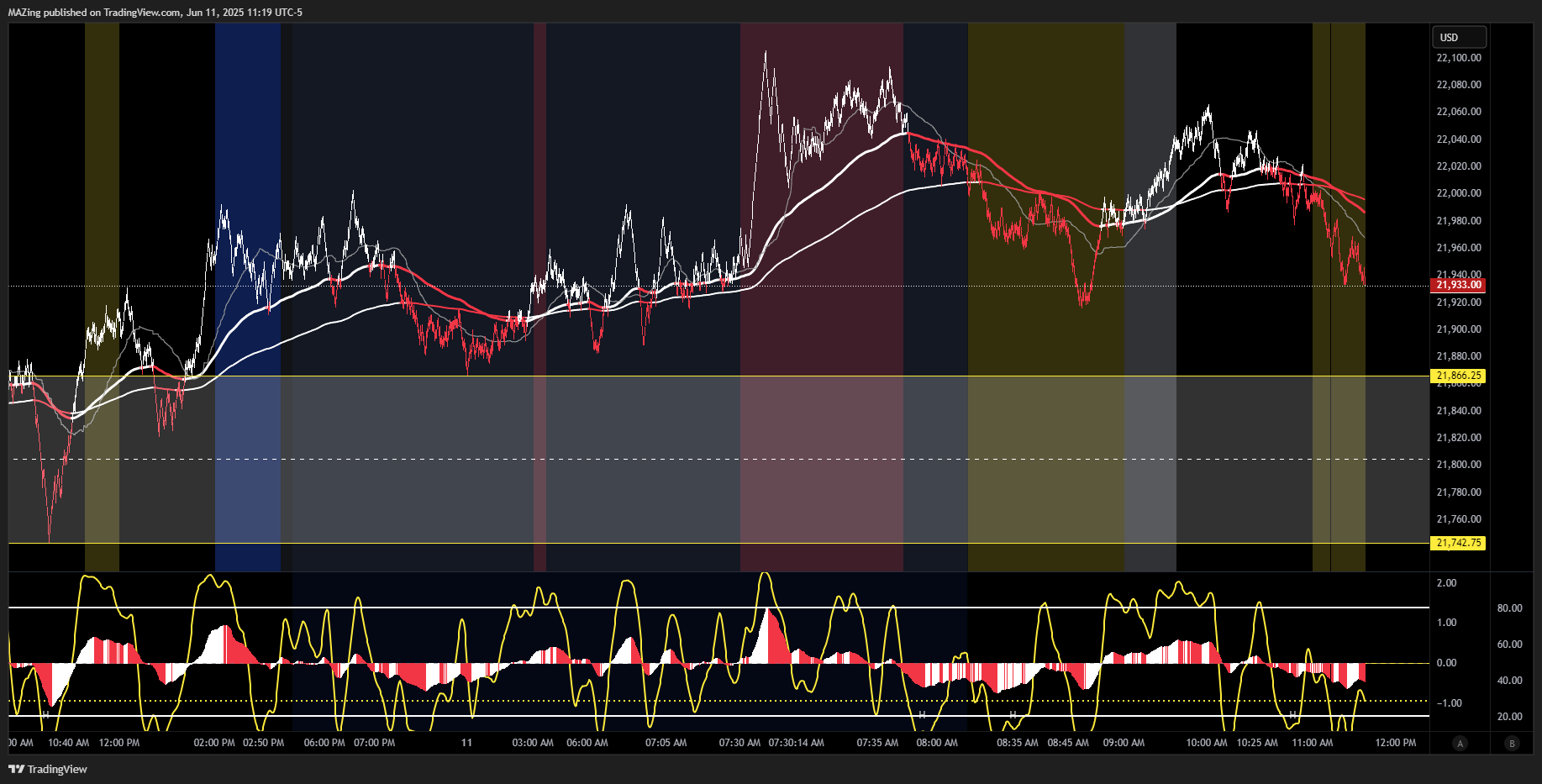Click the 03:00 AM time axis label
1542x784 pixels.
(x=533, y=743)
